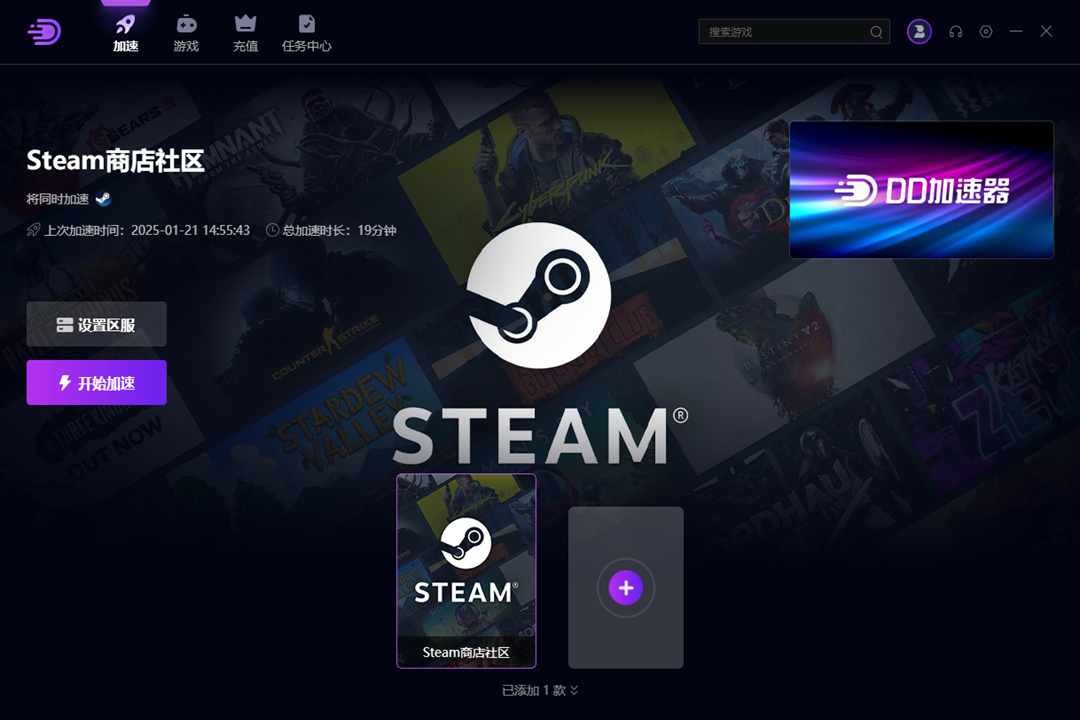Open the DD加速器 promo banner

click(922, 190)
